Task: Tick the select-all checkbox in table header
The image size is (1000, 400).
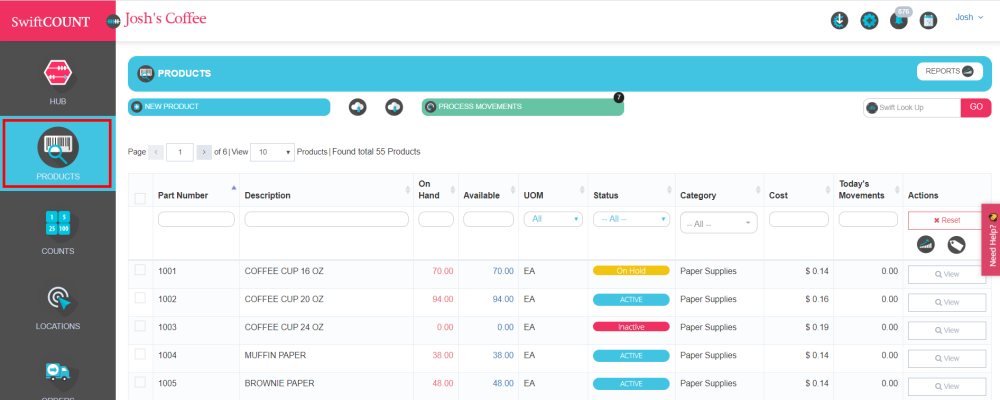Action: [x=140, y=198]
